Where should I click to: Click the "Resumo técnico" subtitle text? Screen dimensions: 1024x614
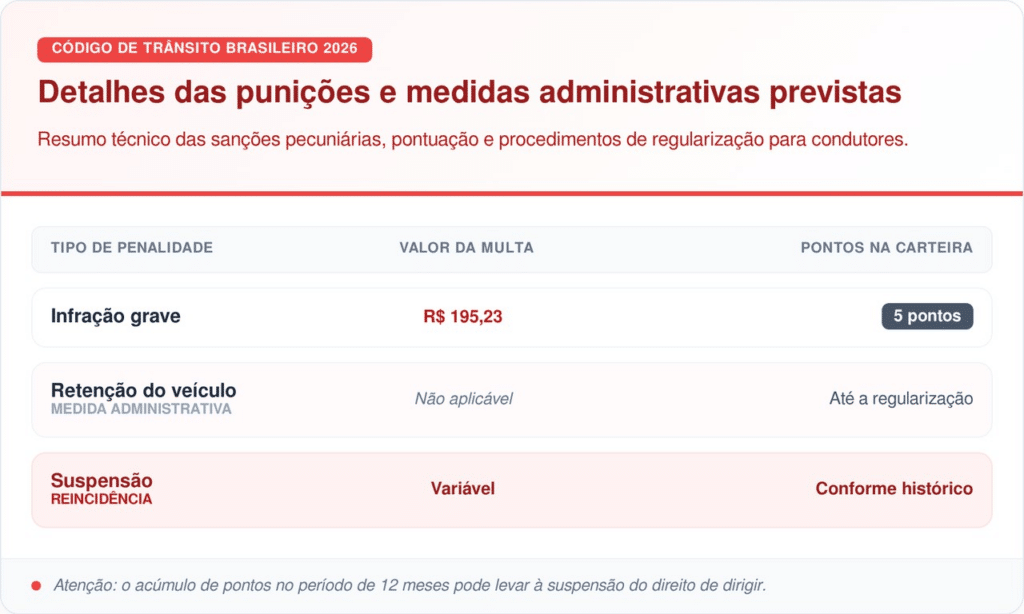[x=472, y=139]
